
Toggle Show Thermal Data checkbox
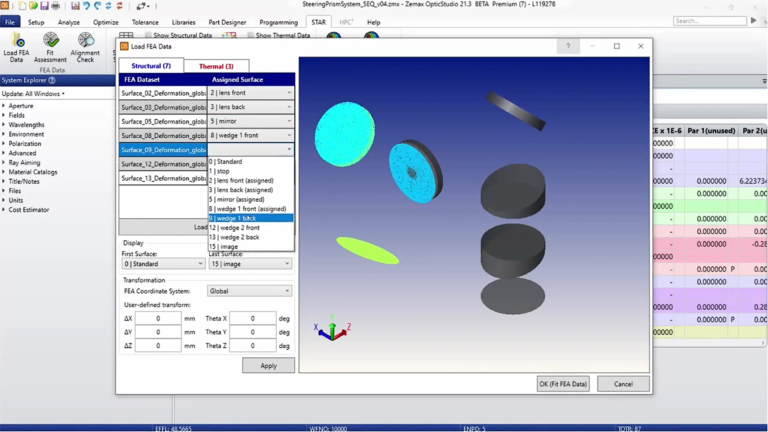[250, 35]
